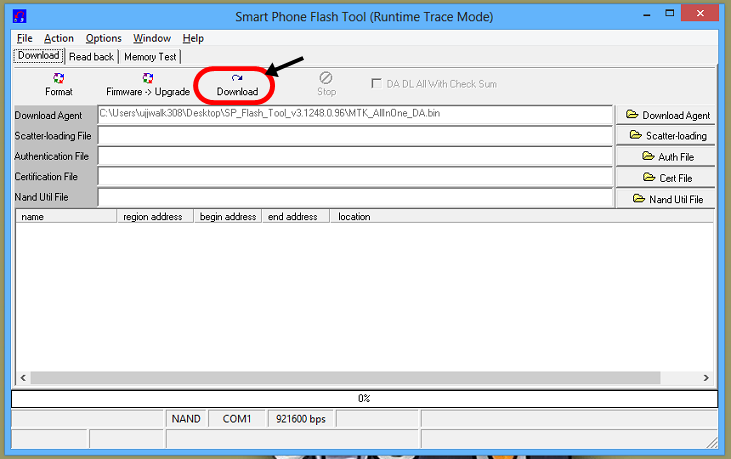This screenshot has height=459, width=731.
Task: Open the Action menu
Action: coord(59,38)
